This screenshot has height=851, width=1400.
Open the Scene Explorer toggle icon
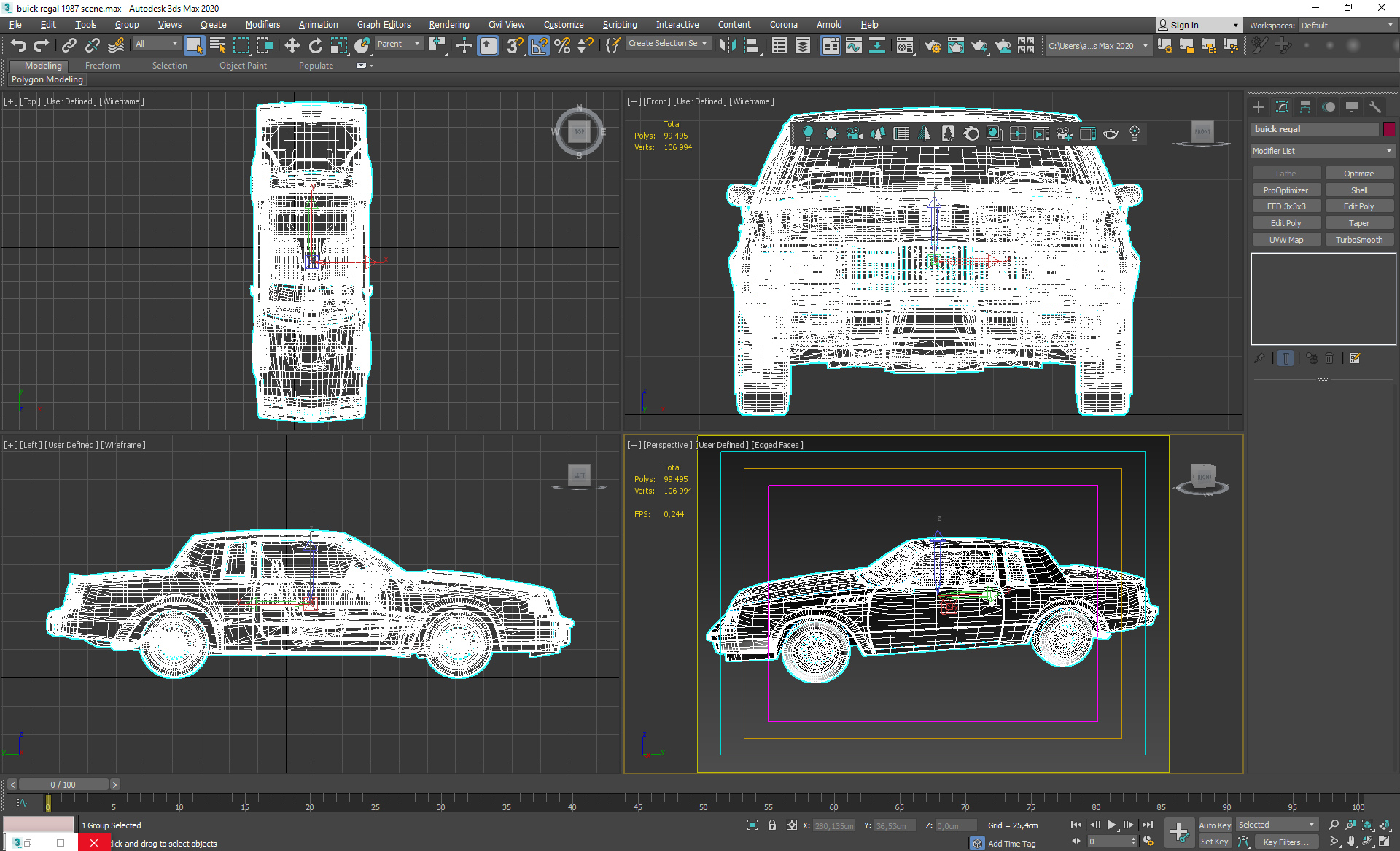pos(779,46)
